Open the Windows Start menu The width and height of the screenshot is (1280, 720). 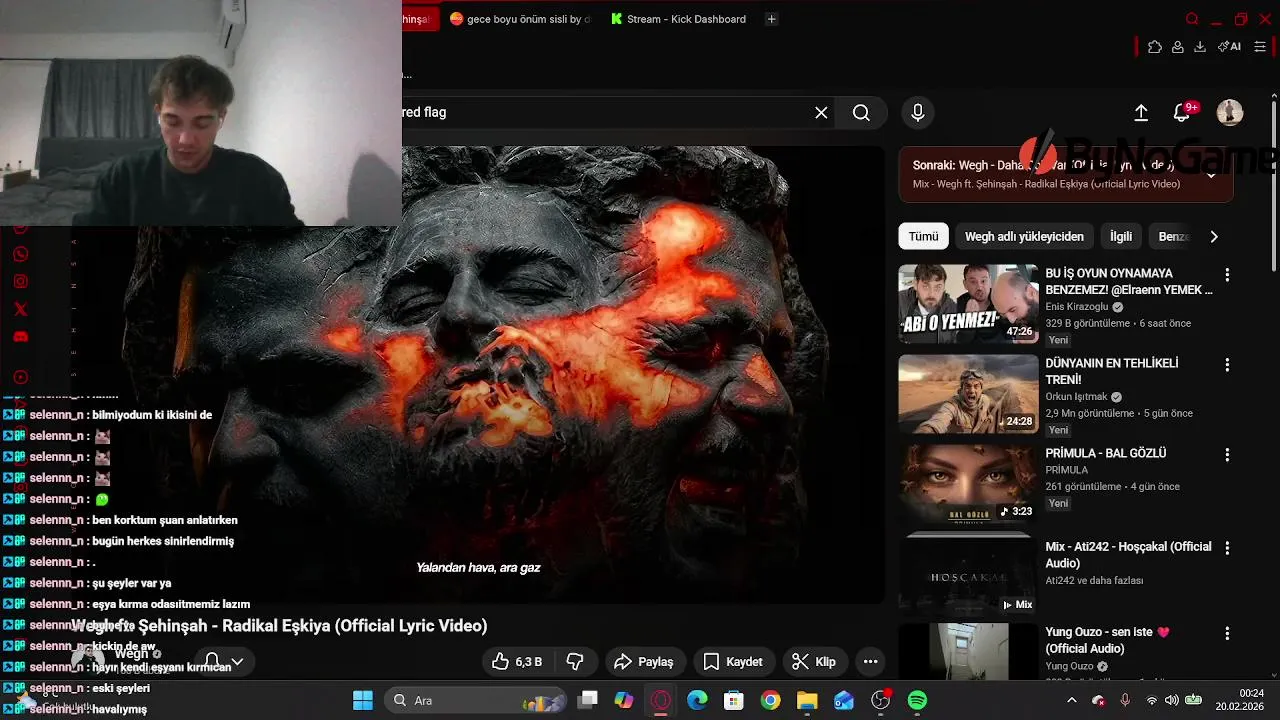pyautogui.click(x=363, y=701)
